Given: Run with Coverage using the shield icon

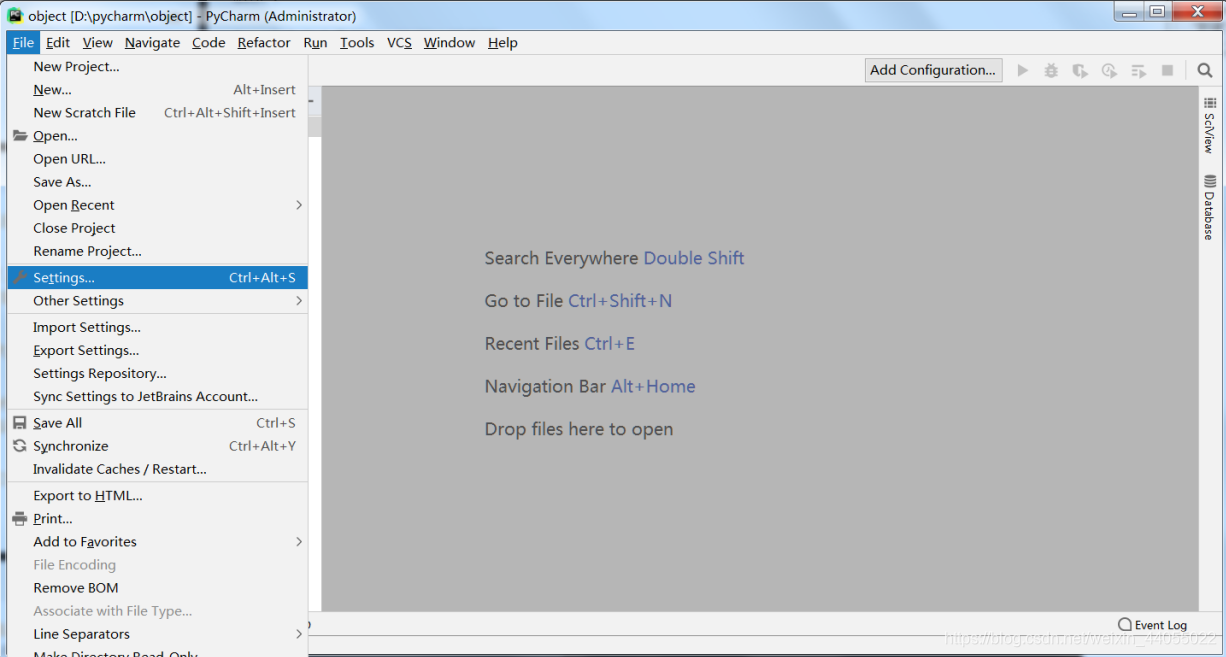Looking at the screenshot, I should (1080, 70).
